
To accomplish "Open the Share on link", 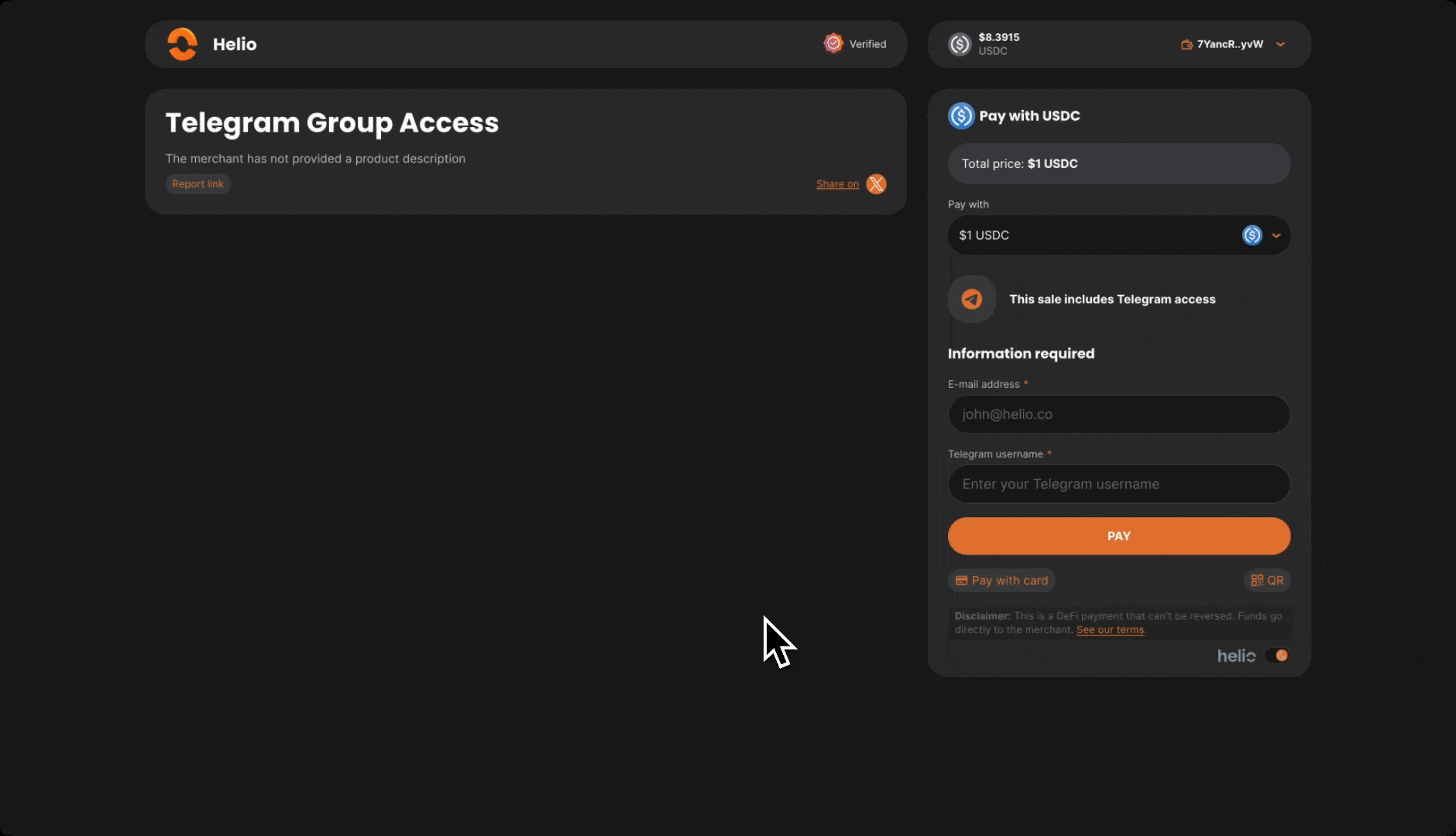I will (837, 184).
